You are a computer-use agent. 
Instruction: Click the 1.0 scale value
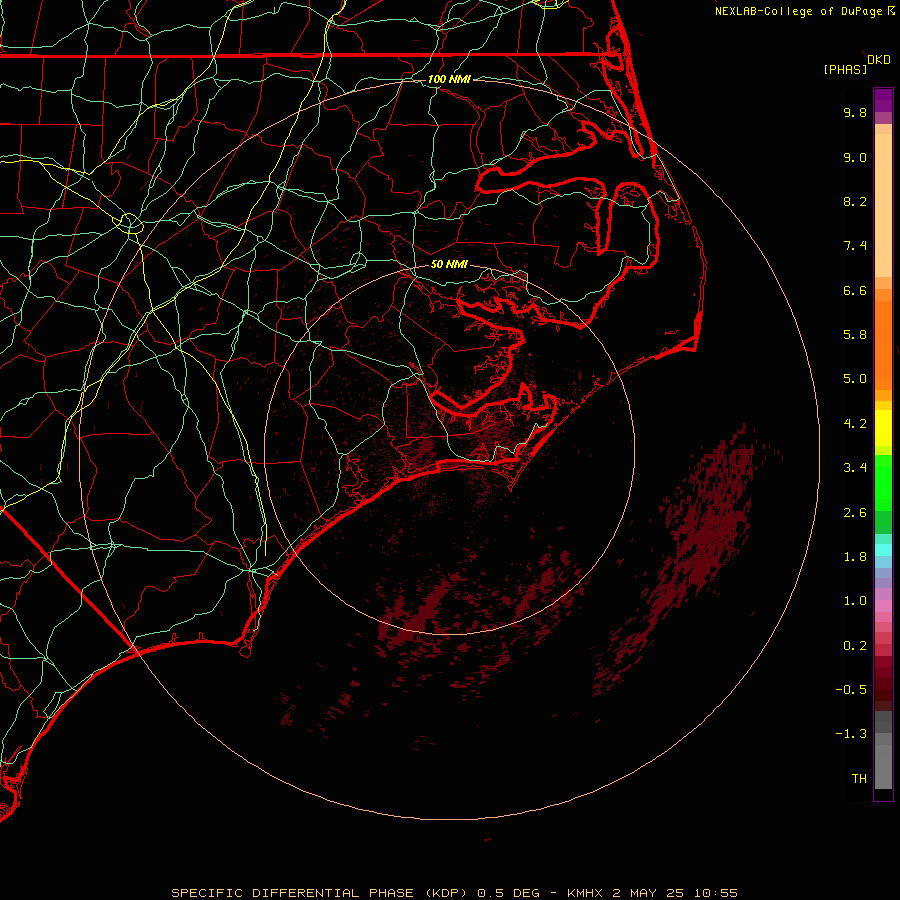[x=855, y=601]
